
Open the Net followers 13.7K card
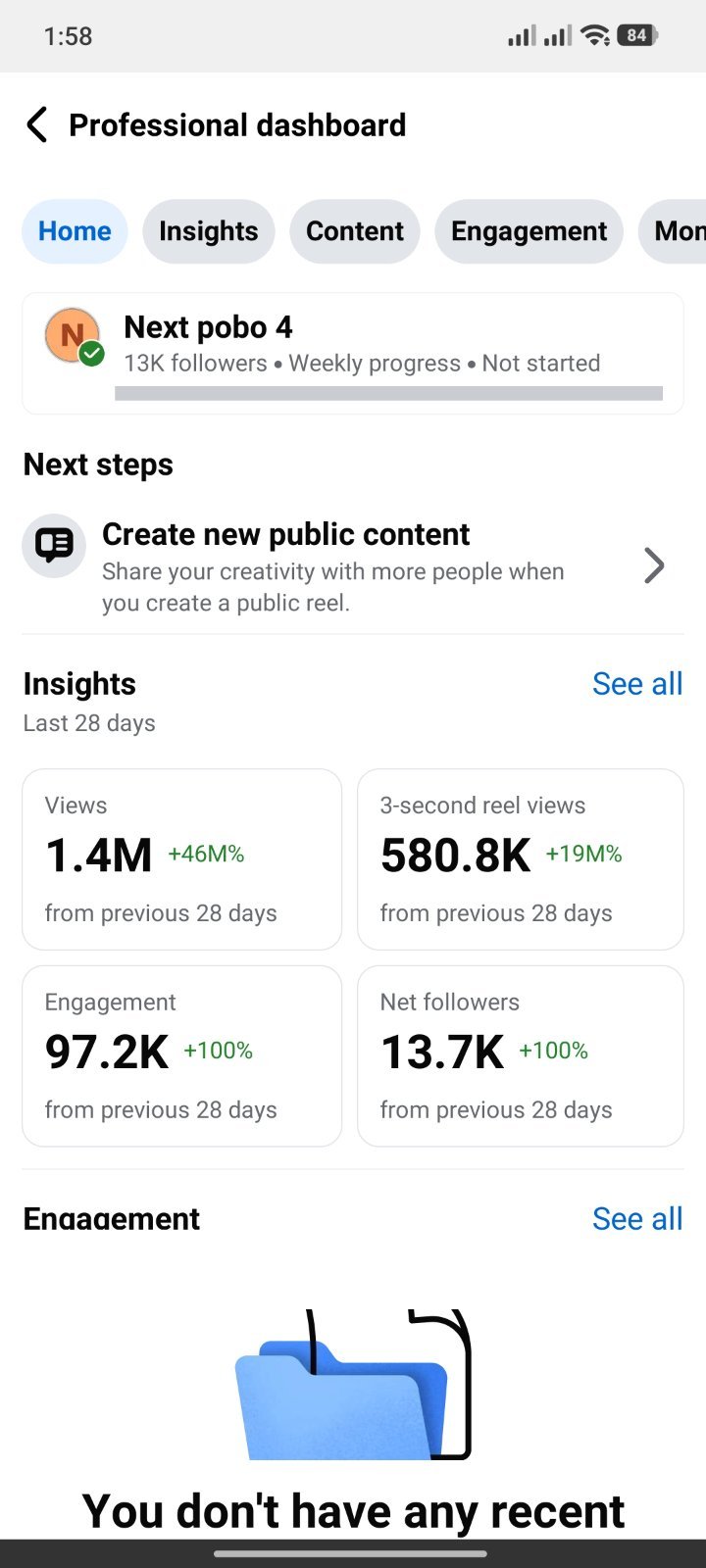pyautogui.click(x=521, y=1056)
